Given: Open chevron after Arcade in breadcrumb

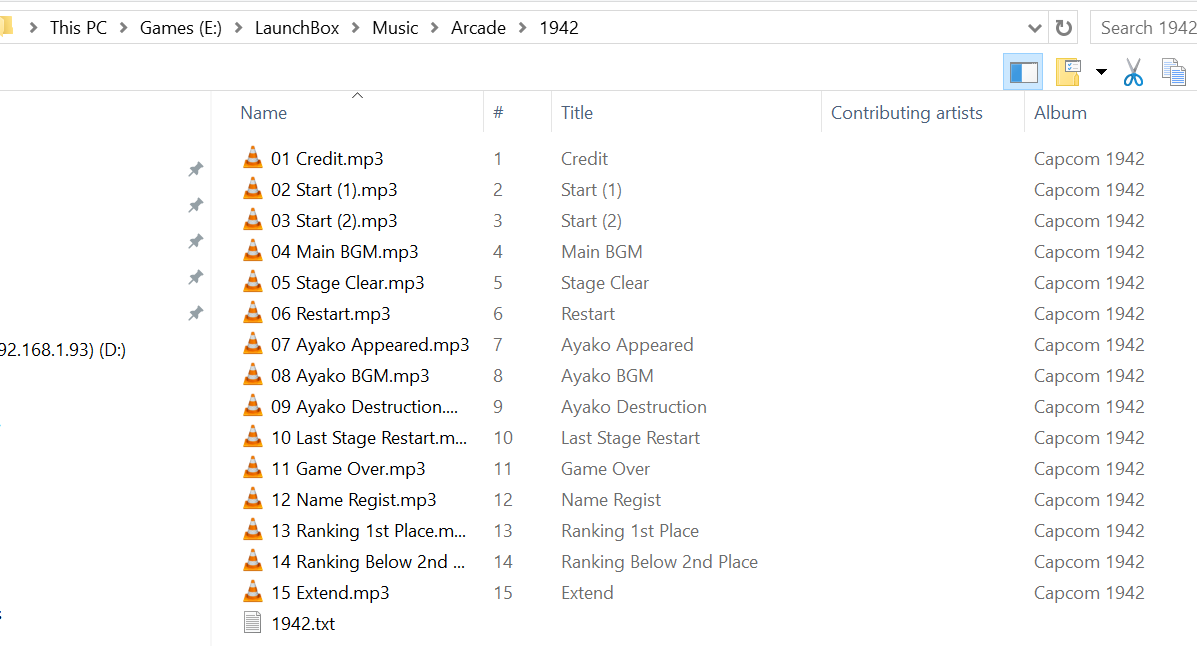Looking at the screenshot, I should point(522,28).
